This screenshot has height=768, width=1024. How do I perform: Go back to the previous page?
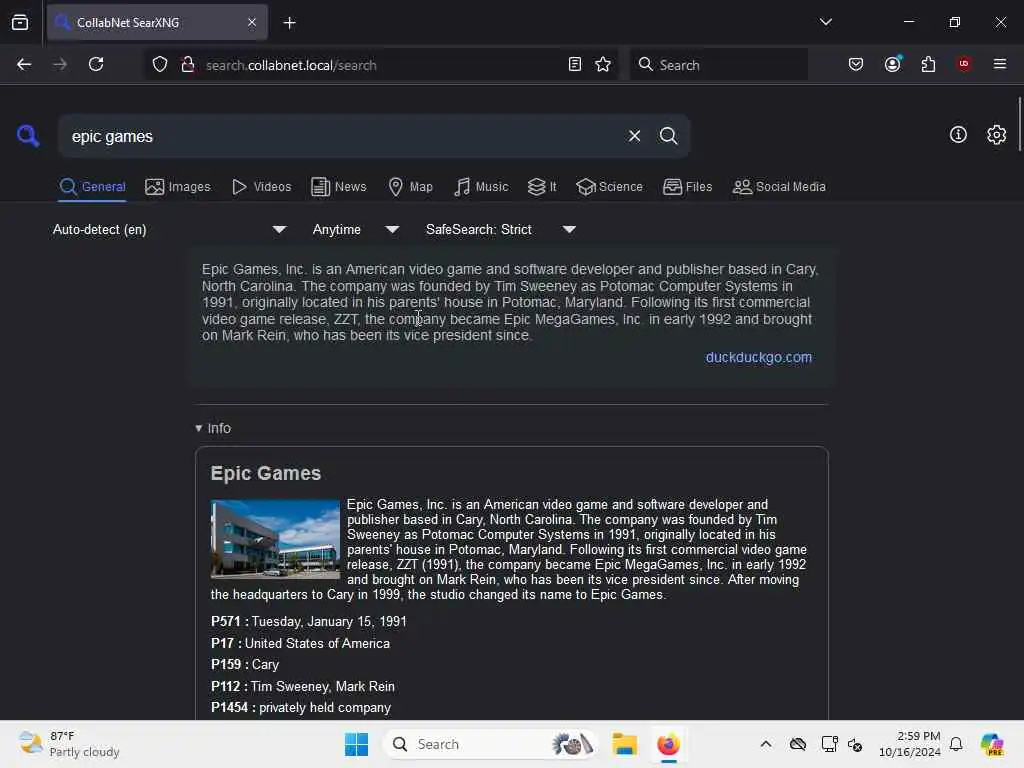point(24,65)
